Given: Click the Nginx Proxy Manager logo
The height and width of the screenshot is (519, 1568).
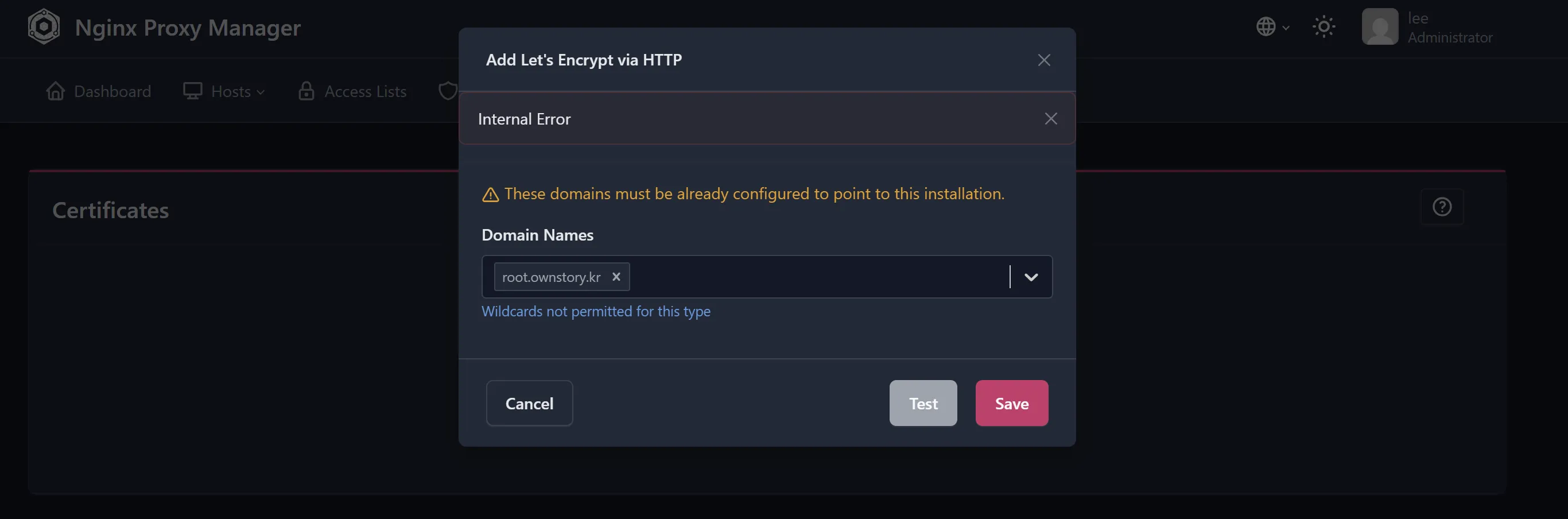Looking at the screenshot, I should 43,27.
